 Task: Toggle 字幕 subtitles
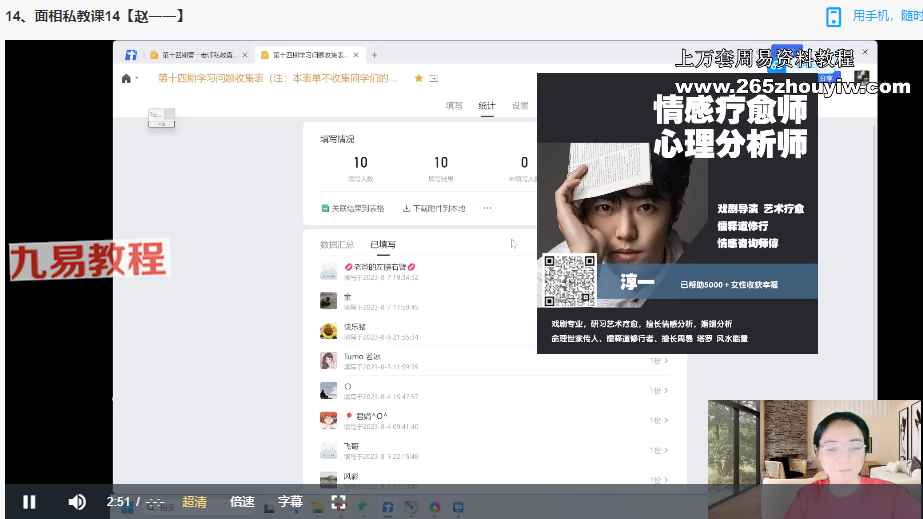[290, 502]
